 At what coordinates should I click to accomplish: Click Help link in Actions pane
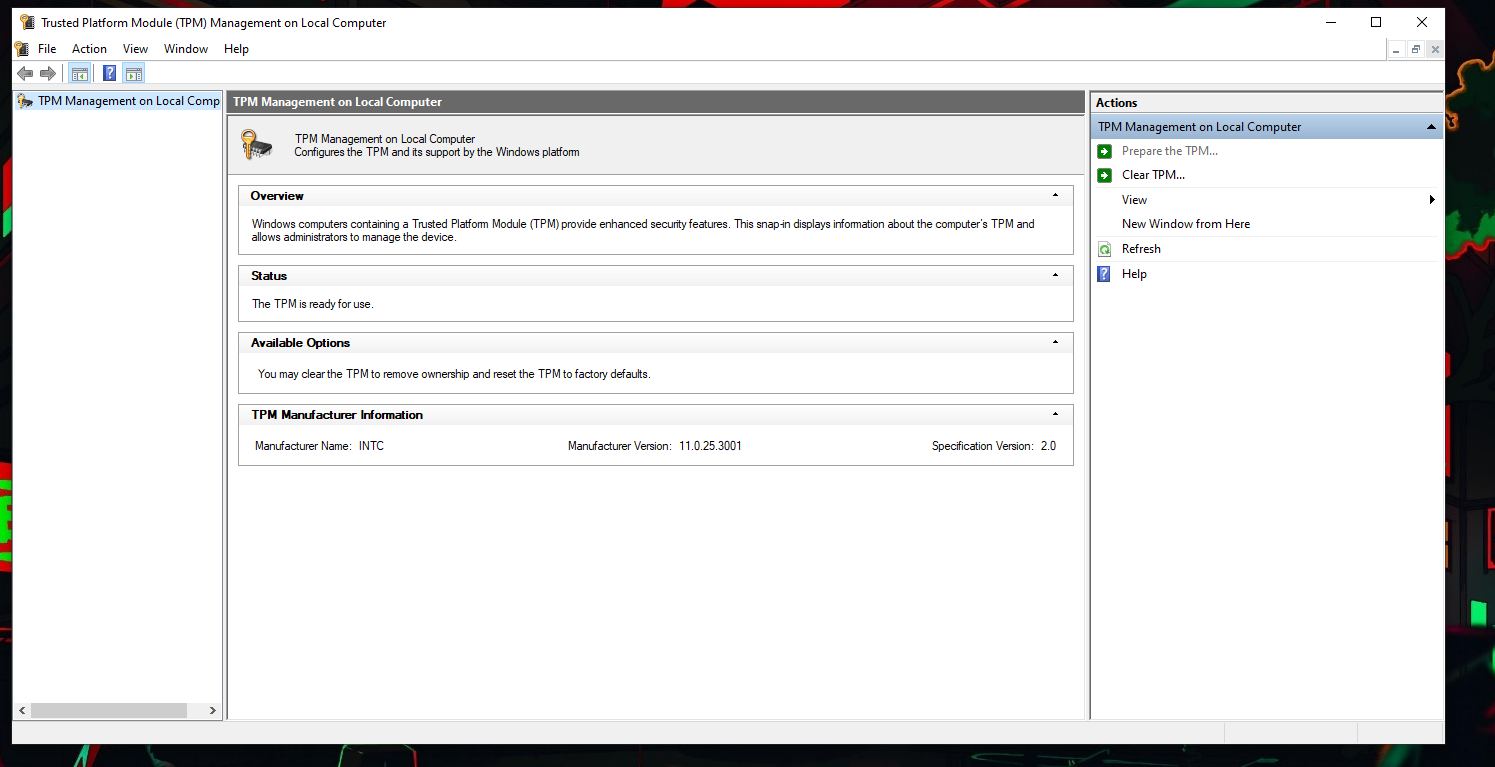pyautogui.click(x=1134, y=274)
